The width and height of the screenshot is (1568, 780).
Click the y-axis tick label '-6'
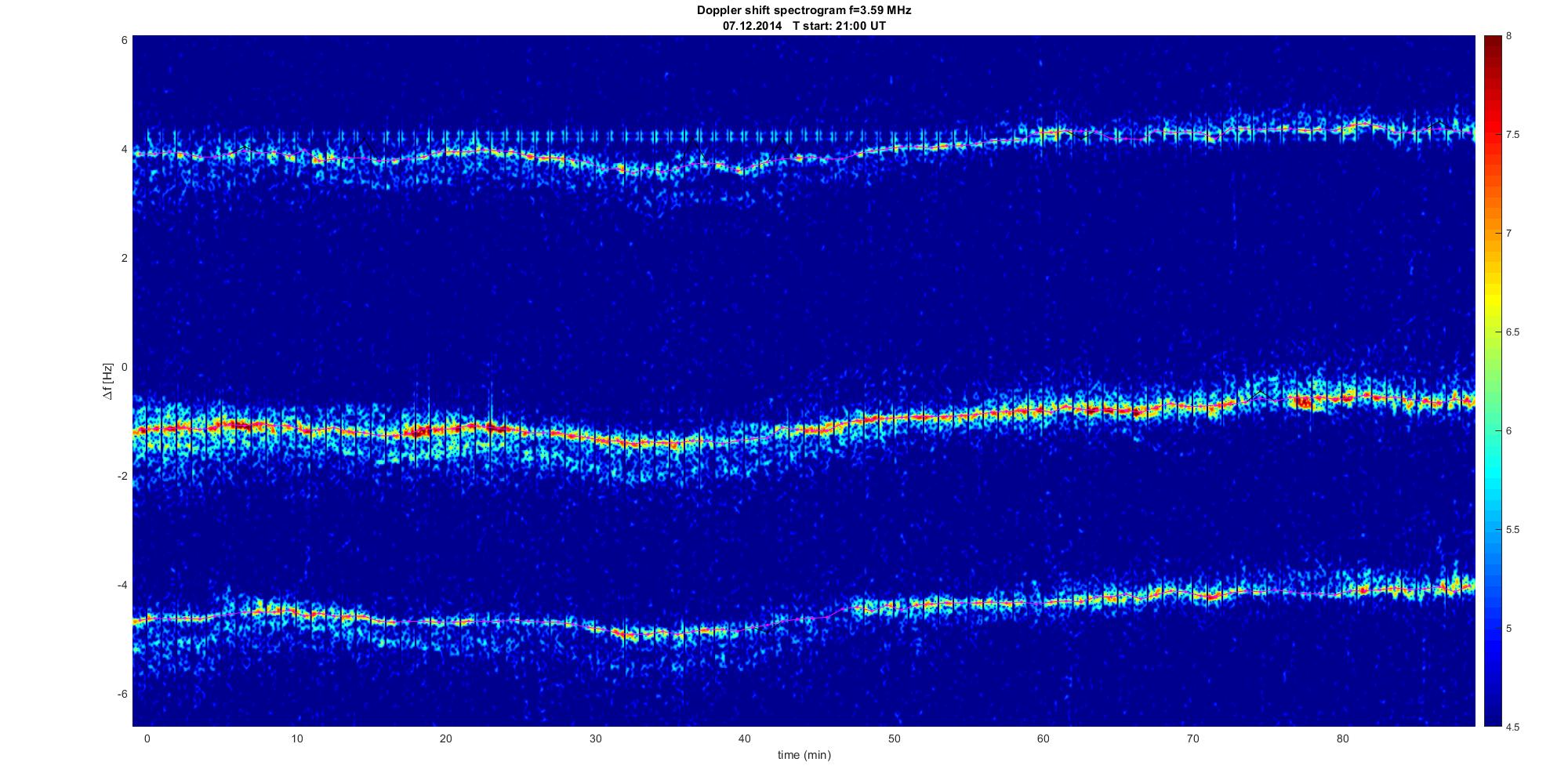tap(122, 694)
